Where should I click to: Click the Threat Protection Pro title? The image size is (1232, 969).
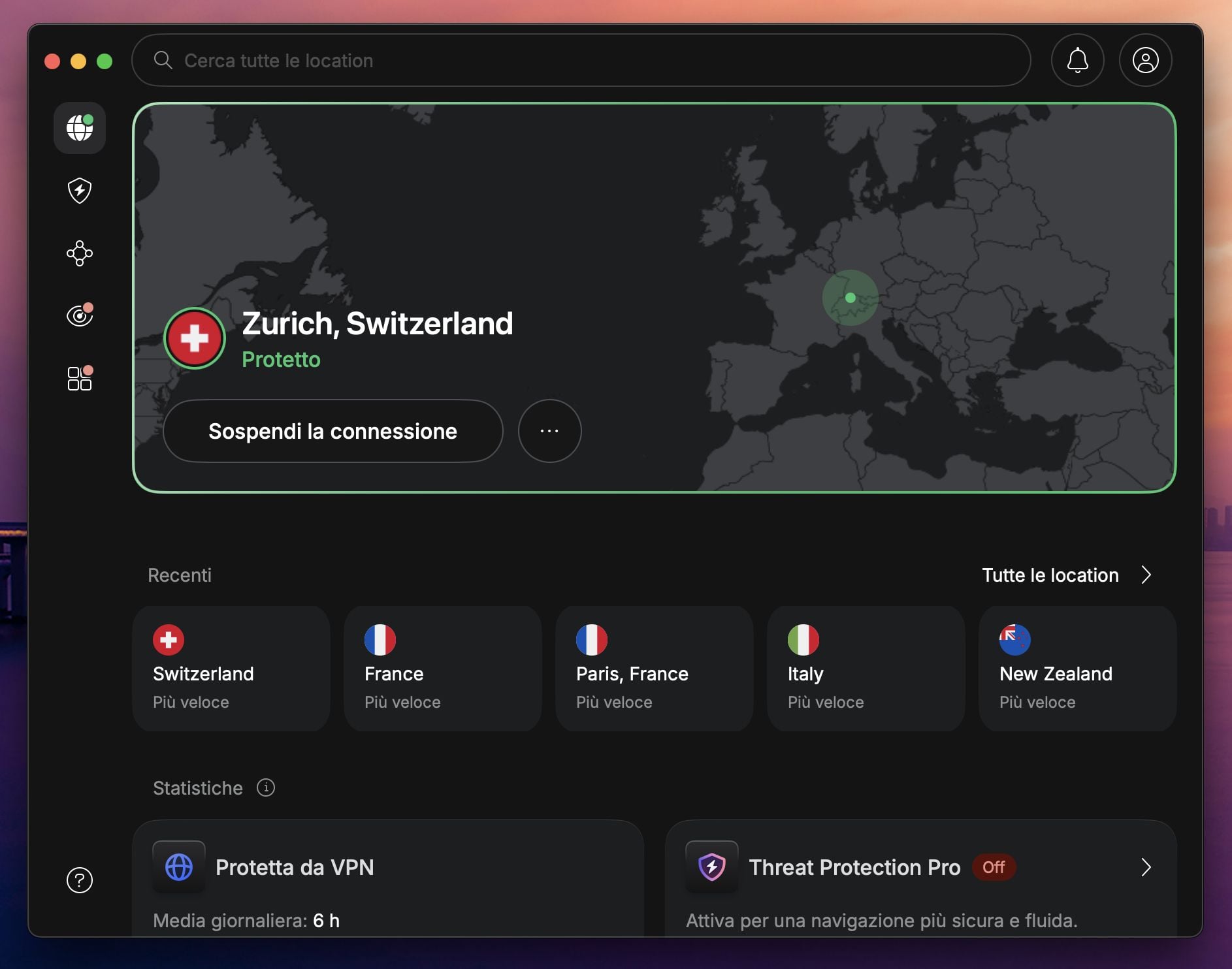coord(854,867)
